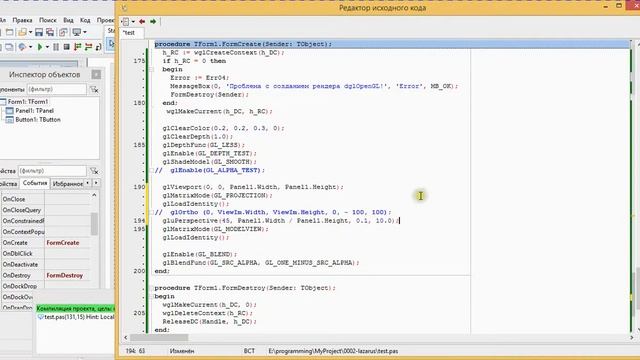Clear the component filter icon
The width and height of the screenshot is (640, 360).
click(94, 89)
